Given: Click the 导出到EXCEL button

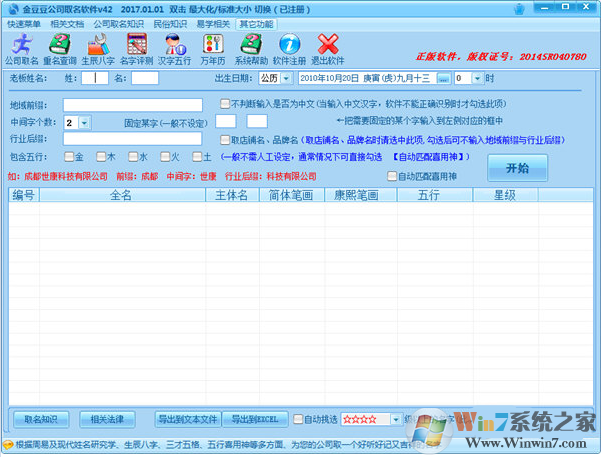Looking at the screenshot, I should [254, 419].
